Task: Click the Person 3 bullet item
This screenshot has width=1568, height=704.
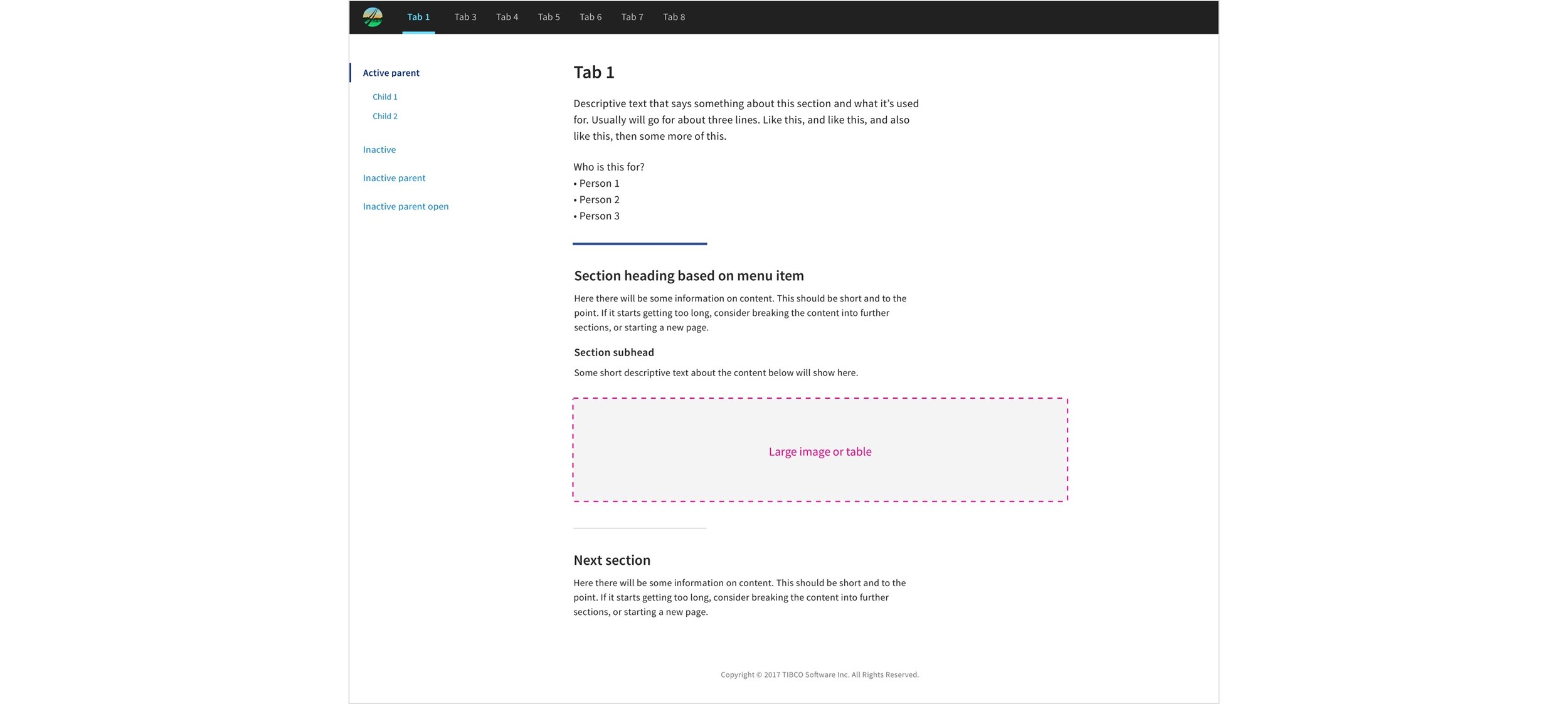Action: (x=596, y=216)
